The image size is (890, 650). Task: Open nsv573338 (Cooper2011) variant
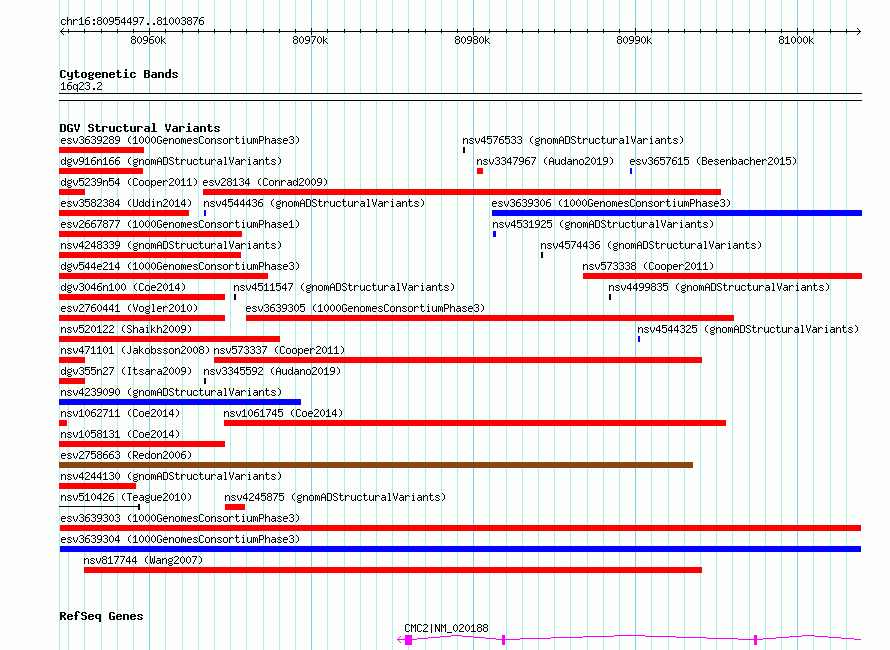(x=648, y=266)
